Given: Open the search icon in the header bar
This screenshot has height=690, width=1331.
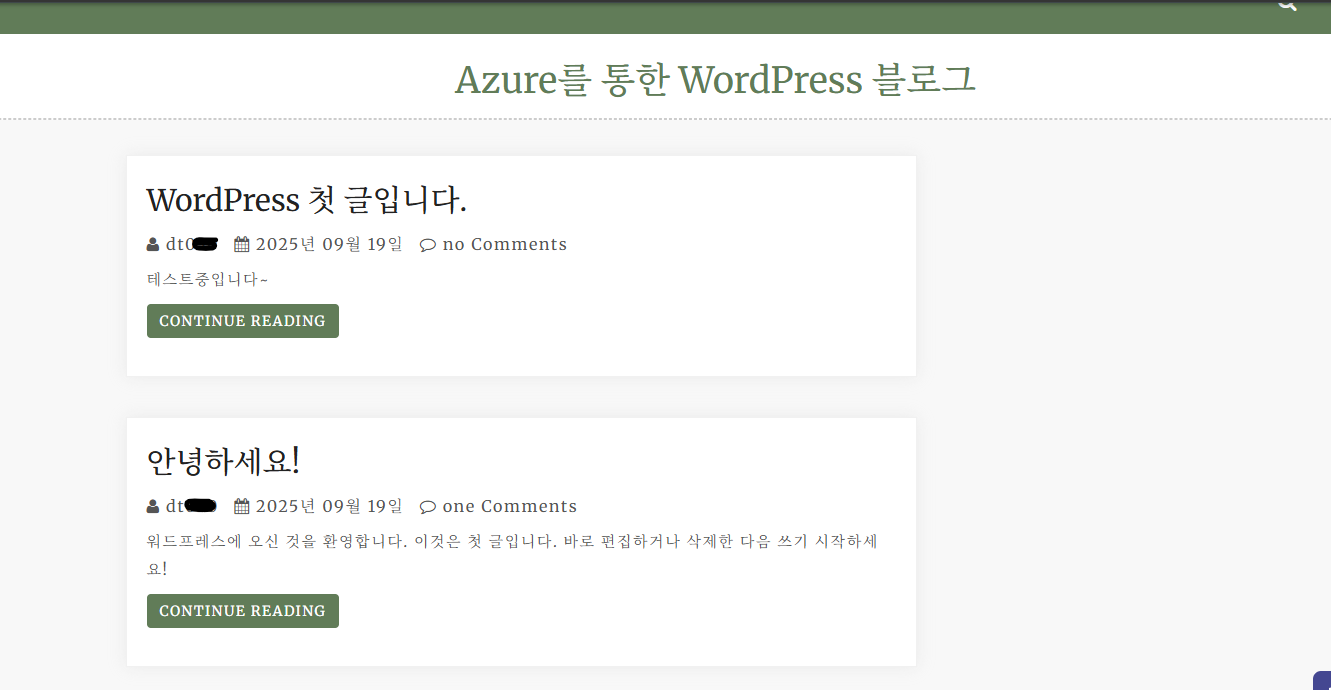Looking at the screenshot, I should pos(1286,5).
